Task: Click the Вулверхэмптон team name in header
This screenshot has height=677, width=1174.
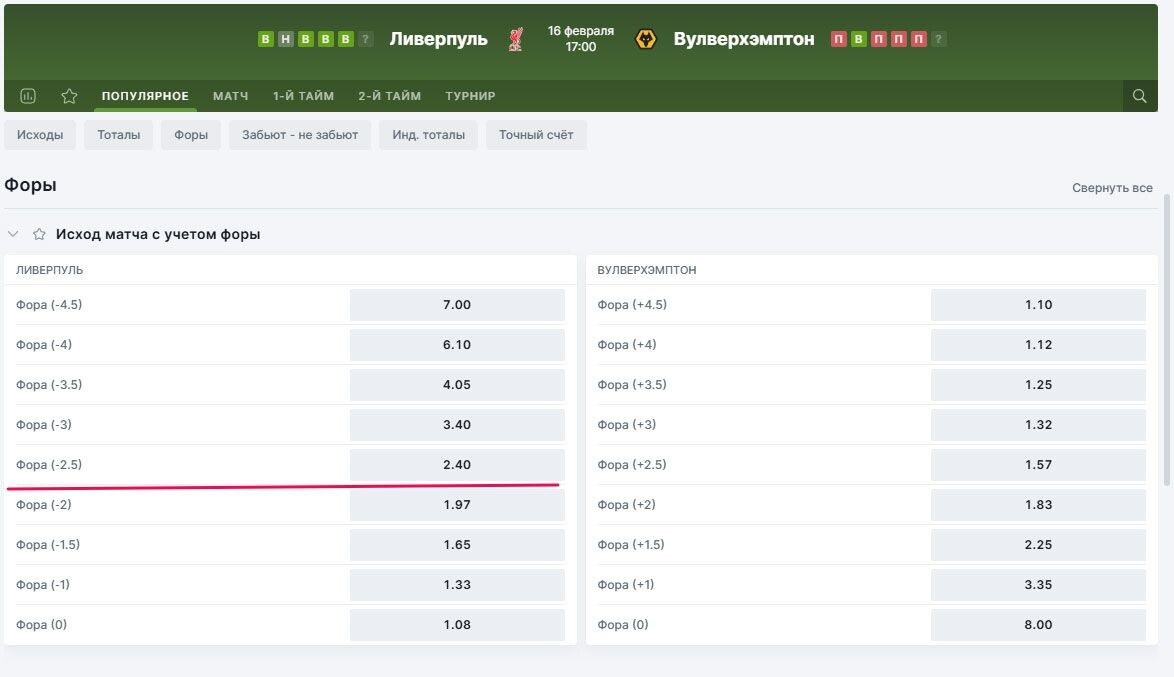Action: (743, 39)
